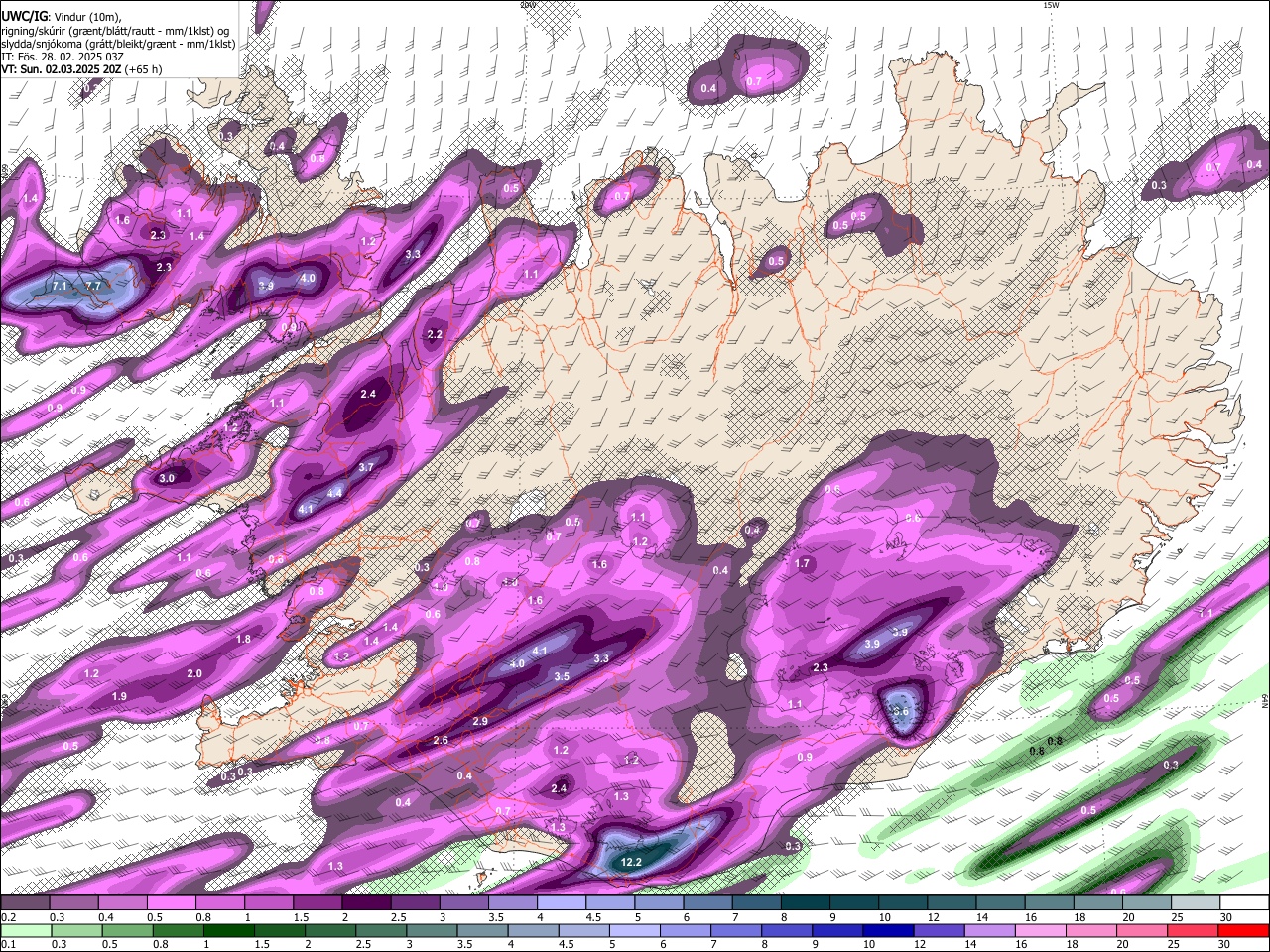Click the 7.7 precipitation value on the map

coord(93,287)
